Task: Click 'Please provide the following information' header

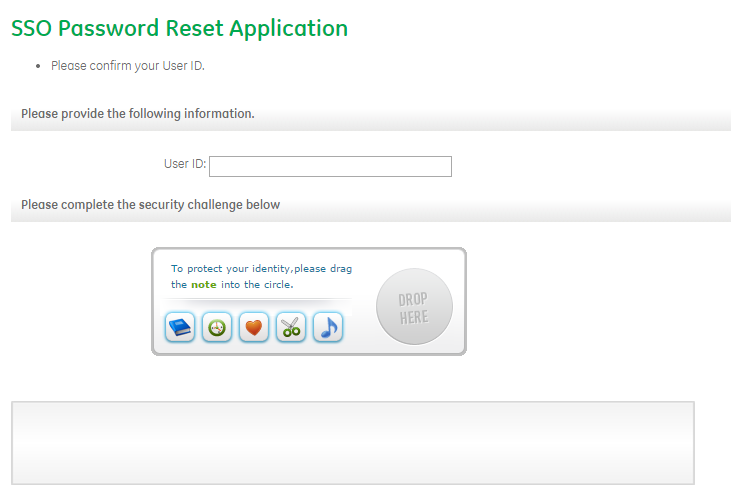Action: (138, 114)
